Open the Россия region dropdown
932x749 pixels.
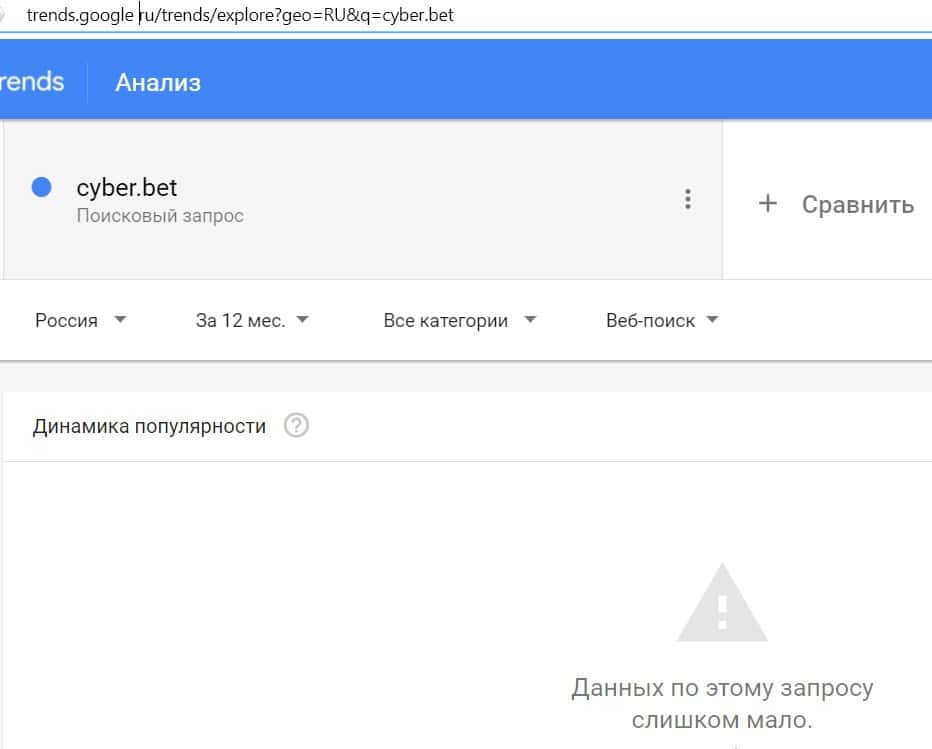(x=80, y=320)
